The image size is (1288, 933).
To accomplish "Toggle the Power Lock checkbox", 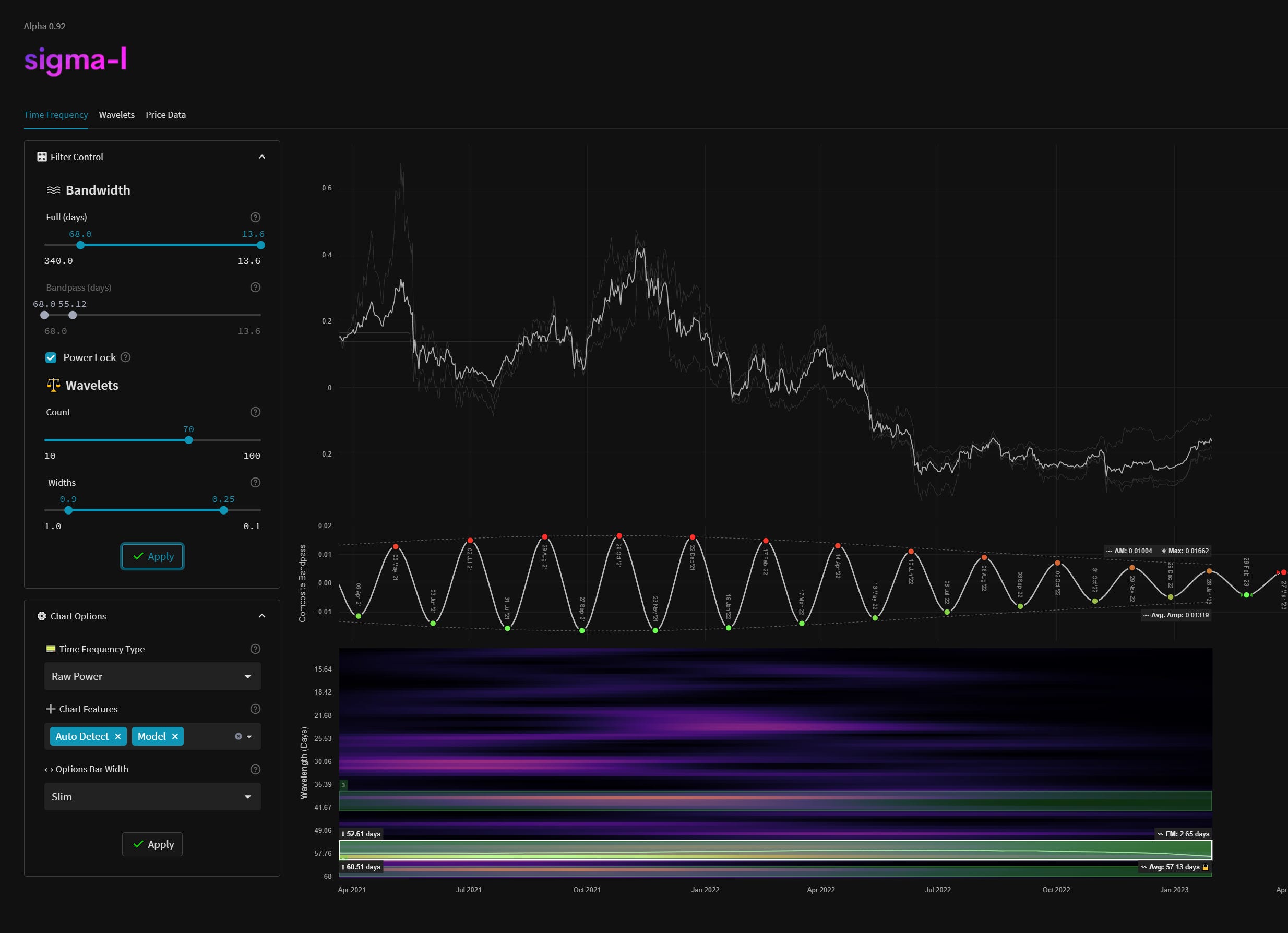I will tap(51, 358).
